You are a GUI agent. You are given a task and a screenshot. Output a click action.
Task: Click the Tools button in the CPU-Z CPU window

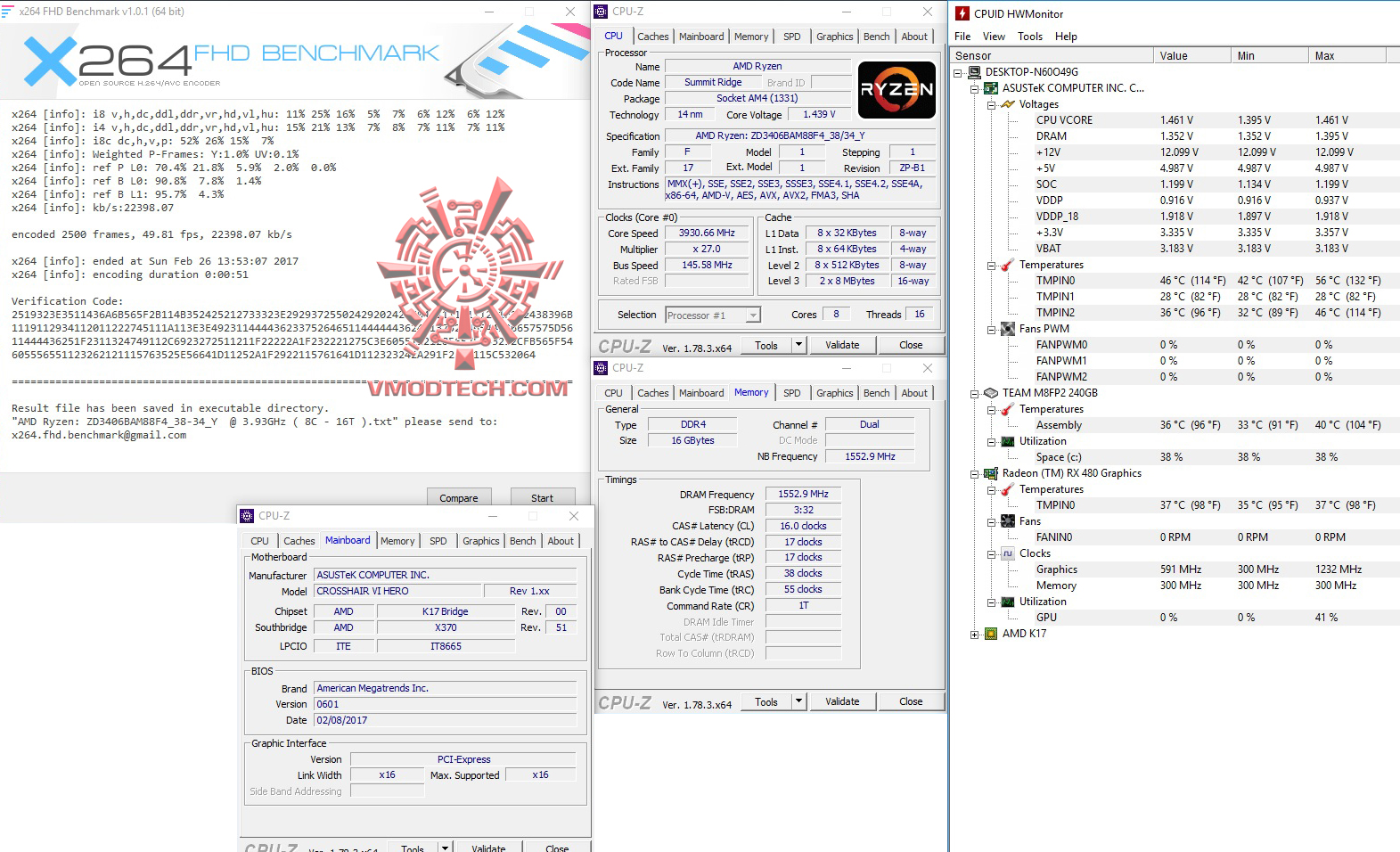(x=766, y=345)
